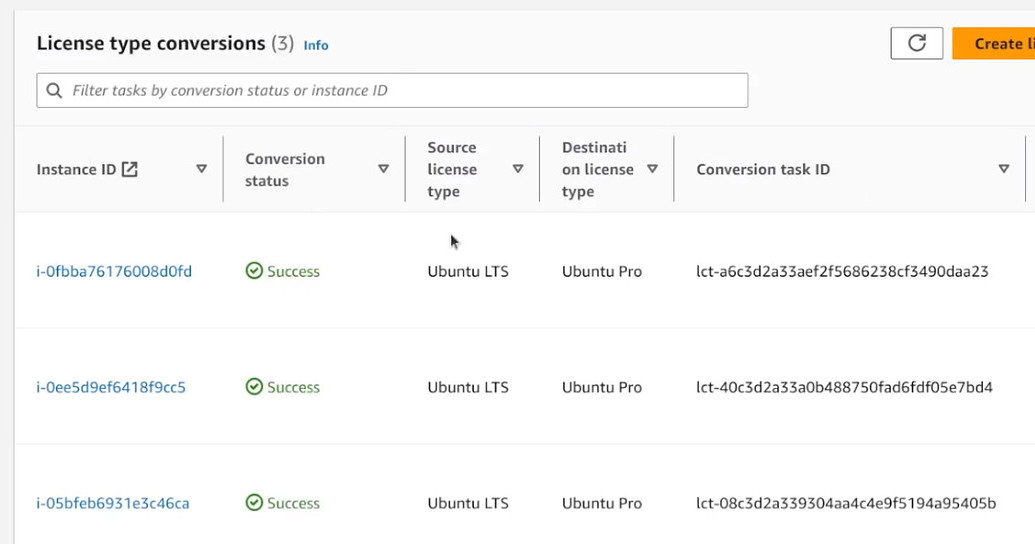The height and width of the screenshot is (544, 1035).
Task: Open instance i-0ee5d9ef6418f9cc5 link
Action: coord(111,387)
